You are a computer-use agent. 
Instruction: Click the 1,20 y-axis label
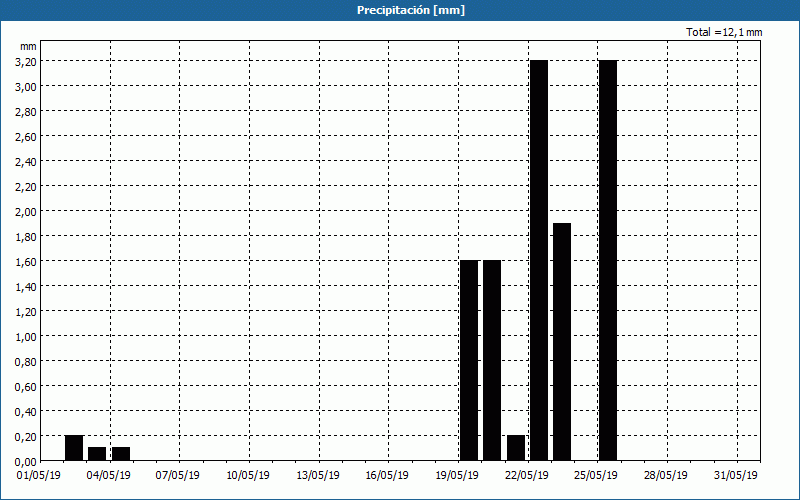pyautogui.click(x=26, y=311)
